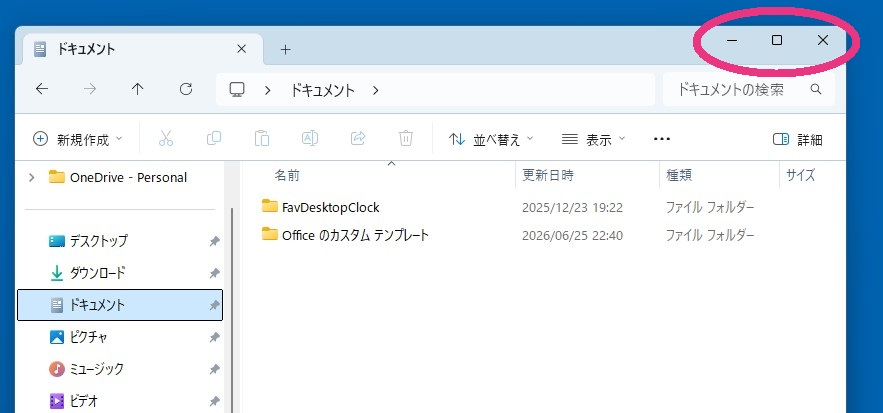Click the Cut scissors icon
This screenshot has width=883, height=413.
166,139
